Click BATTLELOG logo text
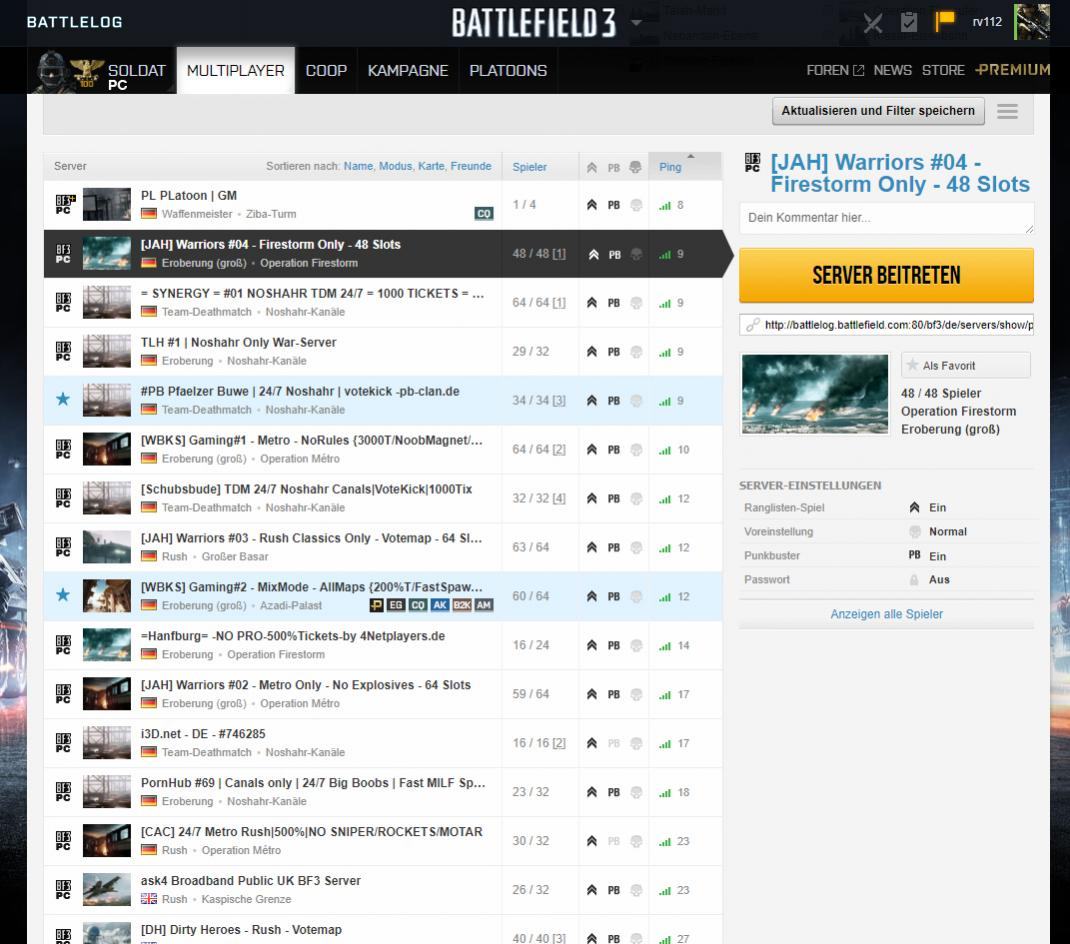This screenshot has height=944, width=1070. pyautogui.click(x=74, y=22)
